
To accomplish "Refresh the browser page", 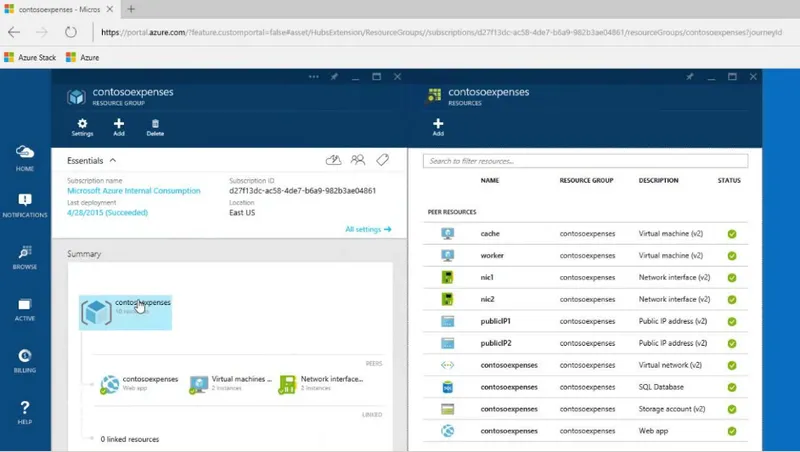I will click(71, 32).
